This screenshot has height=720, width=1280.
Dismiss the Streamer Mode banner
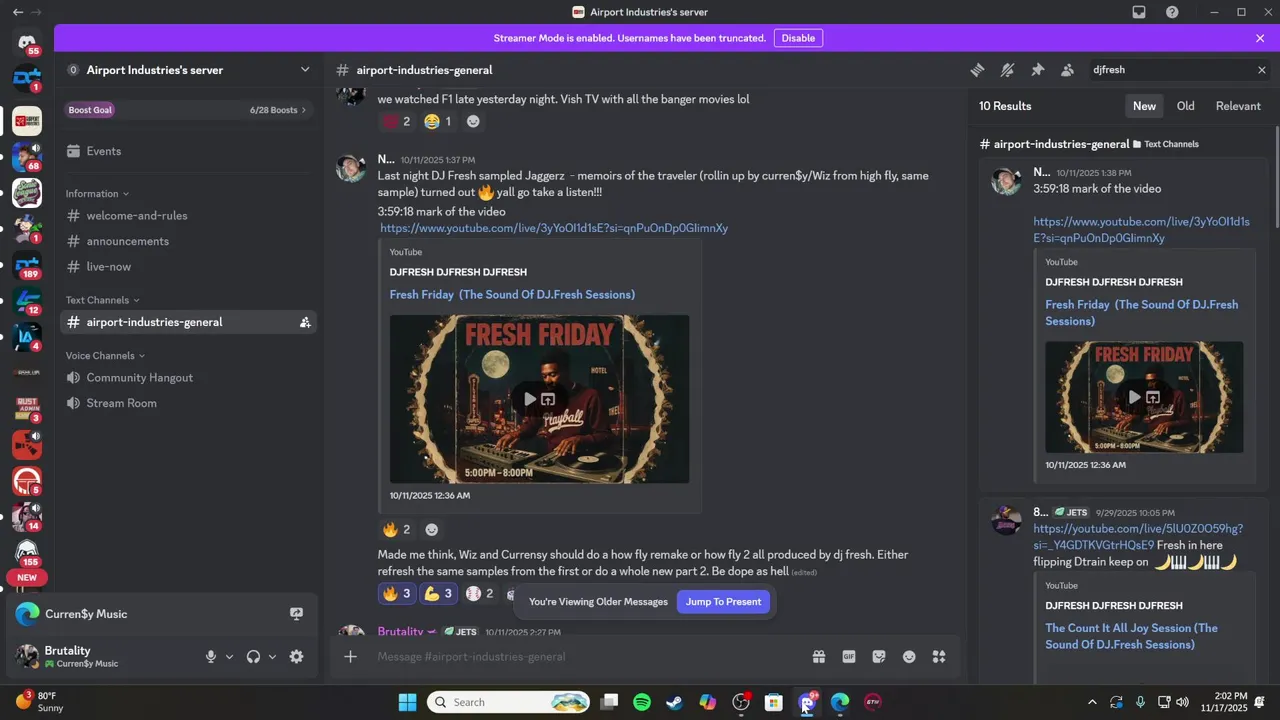[x=1260, y=38]
